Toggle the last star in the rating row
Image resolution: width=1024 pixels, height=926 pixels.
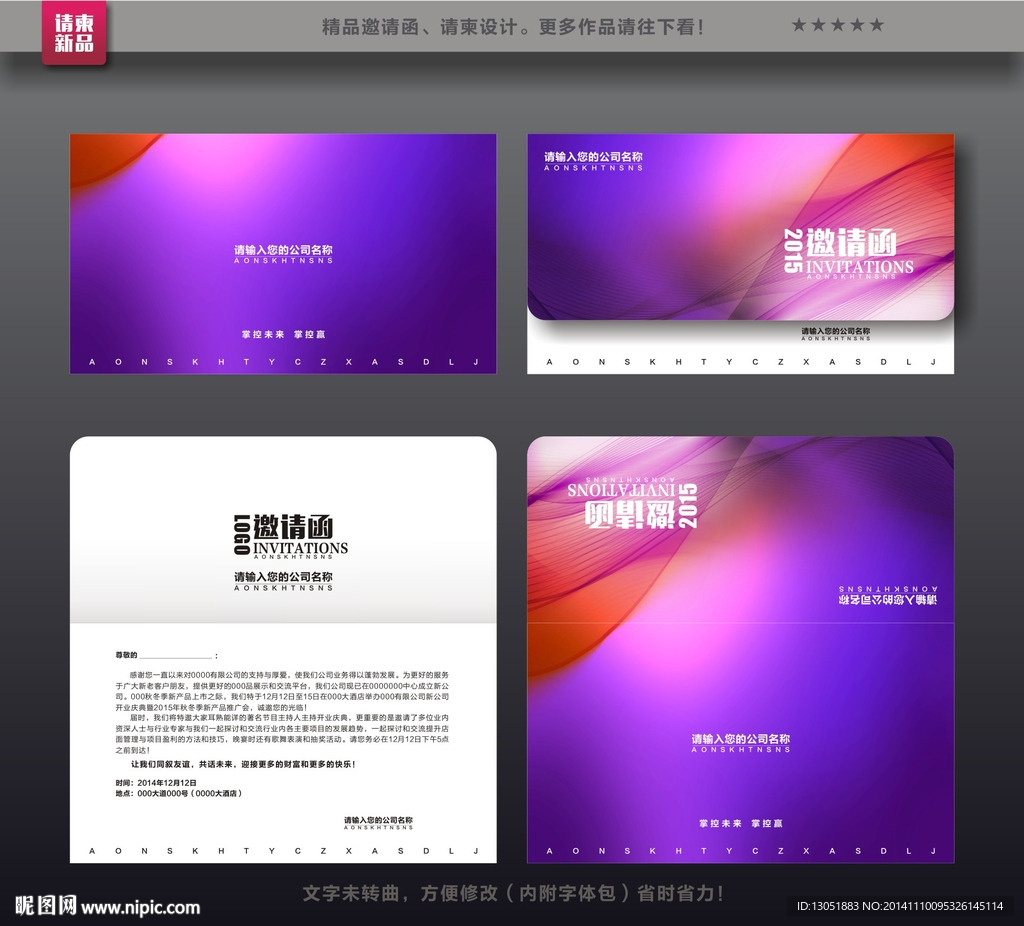click(x=876, y=24)
